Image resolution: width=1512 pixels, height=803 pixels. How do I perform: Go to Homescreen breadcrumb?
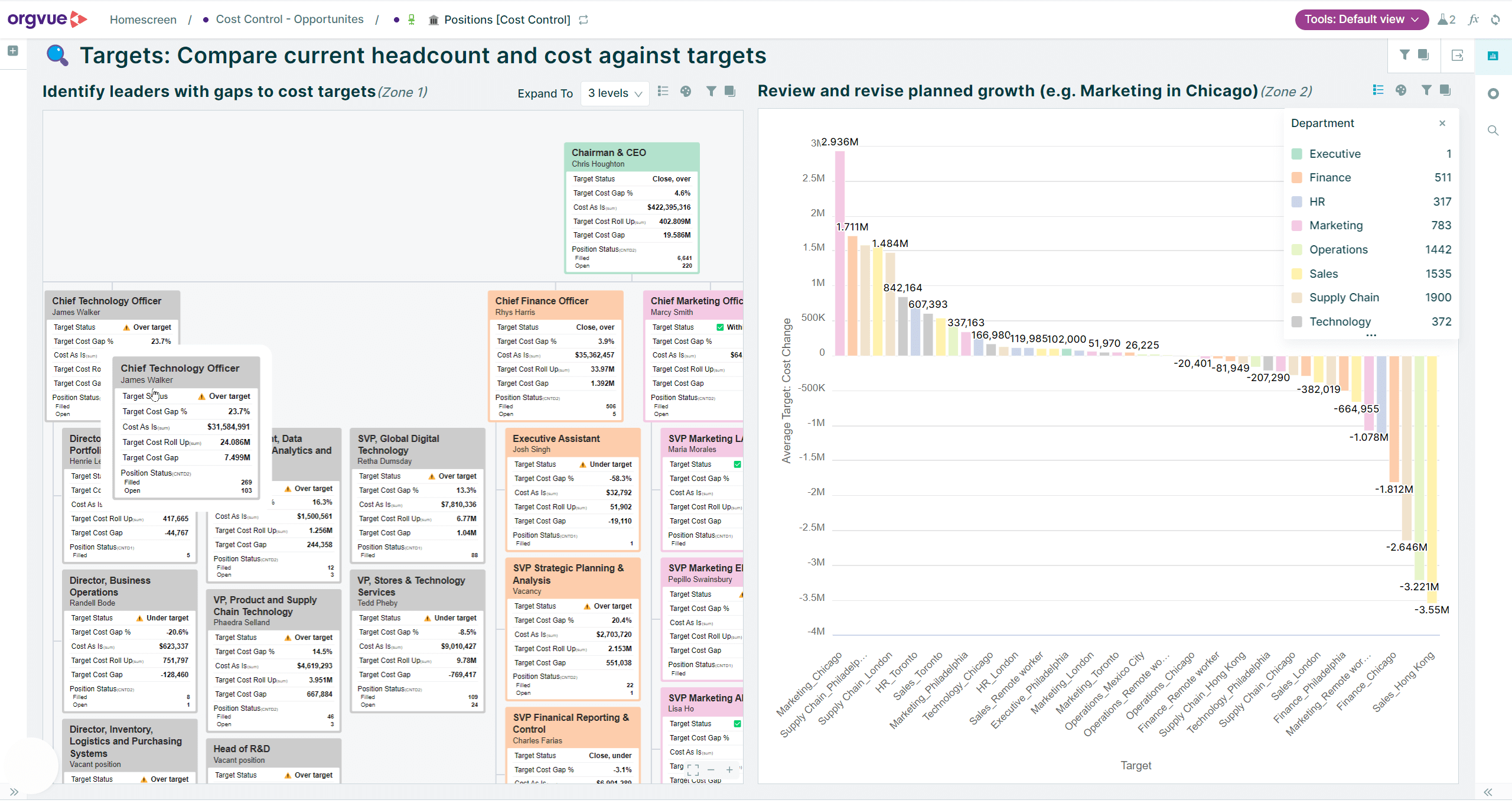[x=143, y=19]
